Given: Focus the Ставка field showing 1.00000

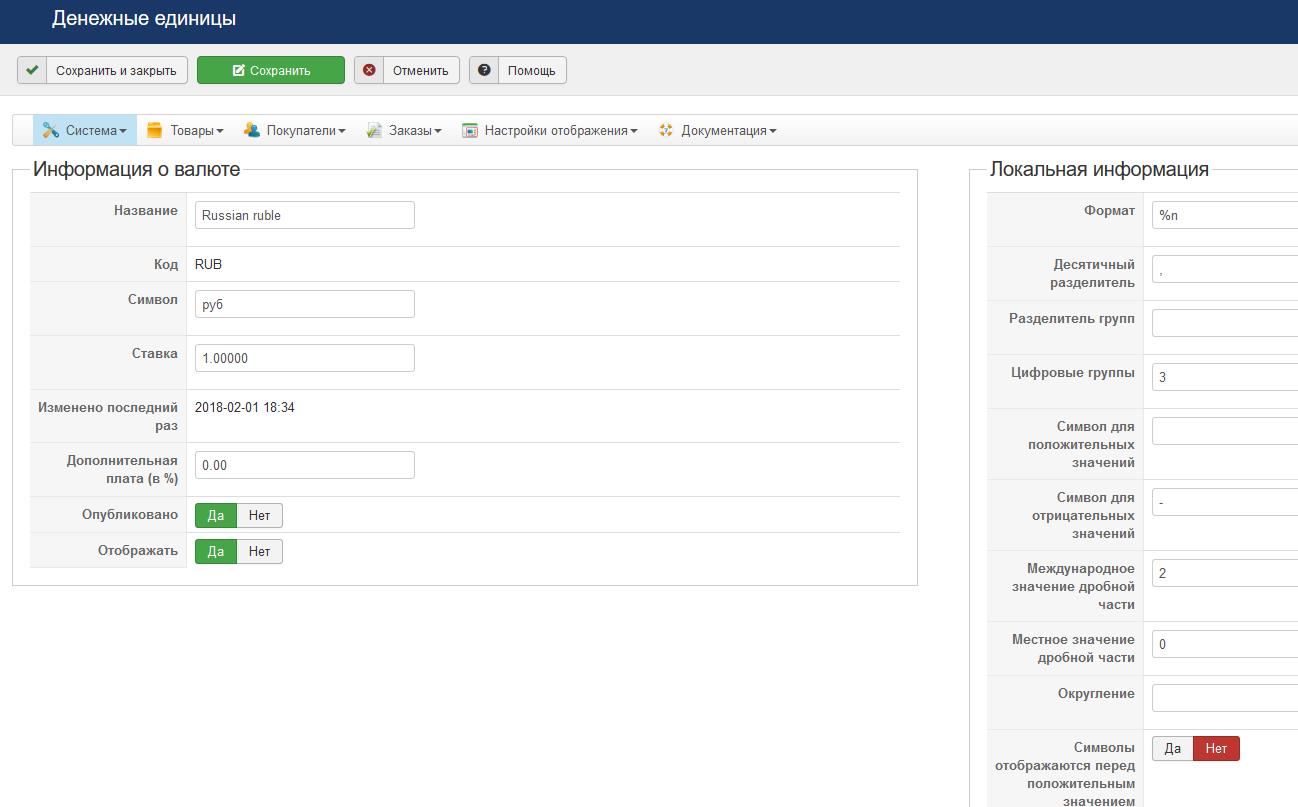Looking at the screenshot, I should [x=305, y=358].
